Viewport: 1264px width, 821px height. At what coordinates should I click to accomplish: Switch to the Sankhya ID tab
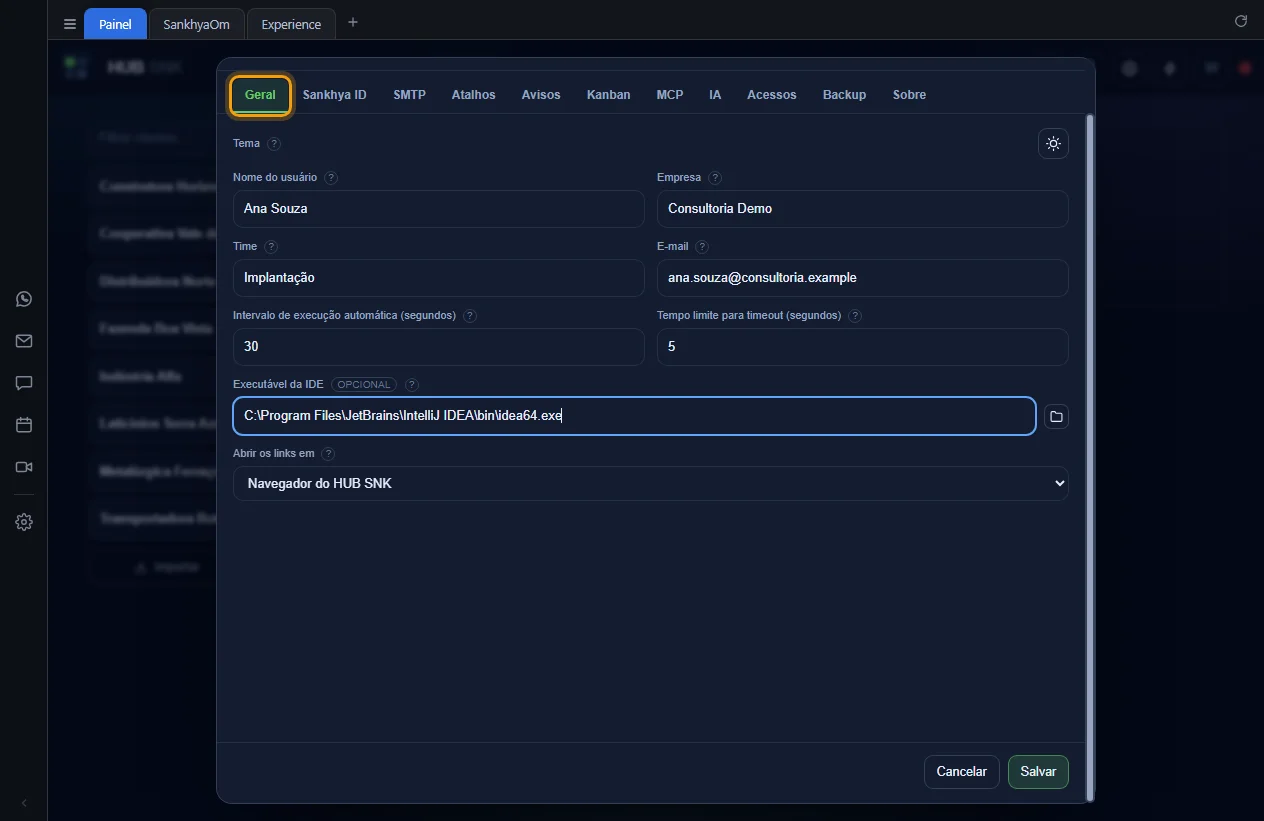[335, 95]
